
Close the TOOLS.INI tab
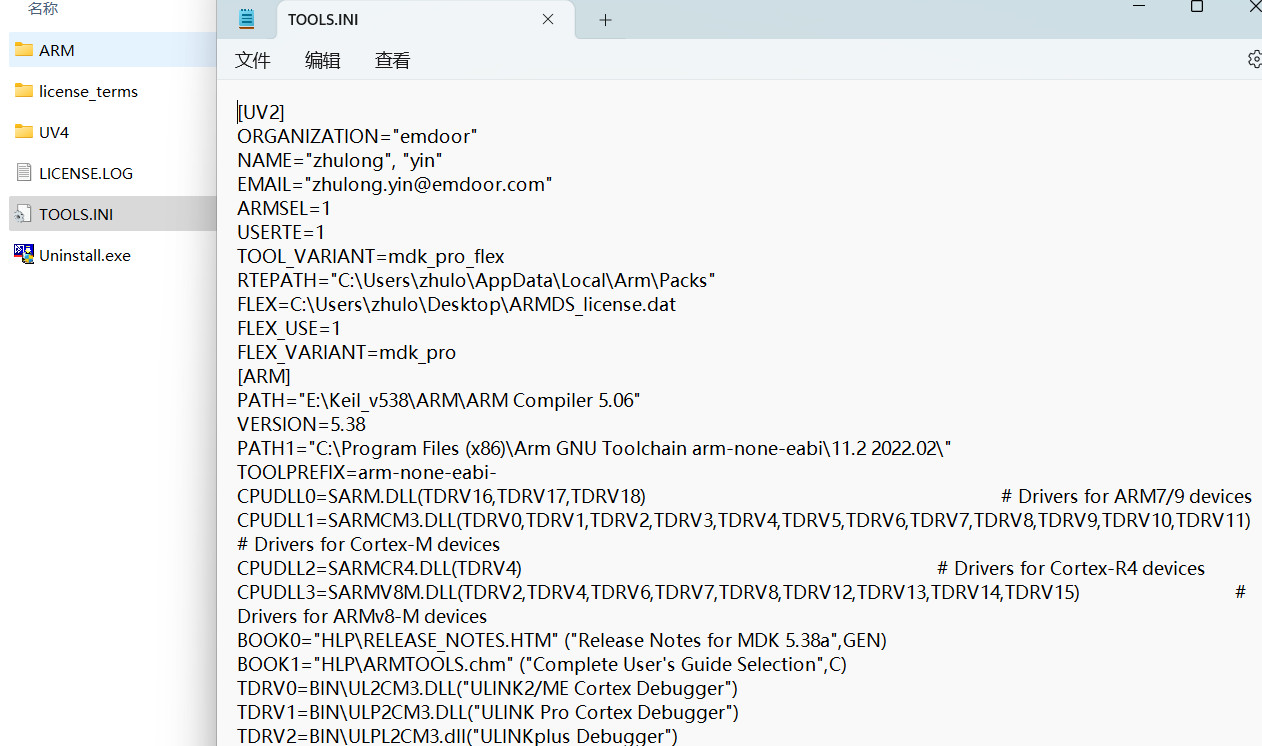[548, 19]
